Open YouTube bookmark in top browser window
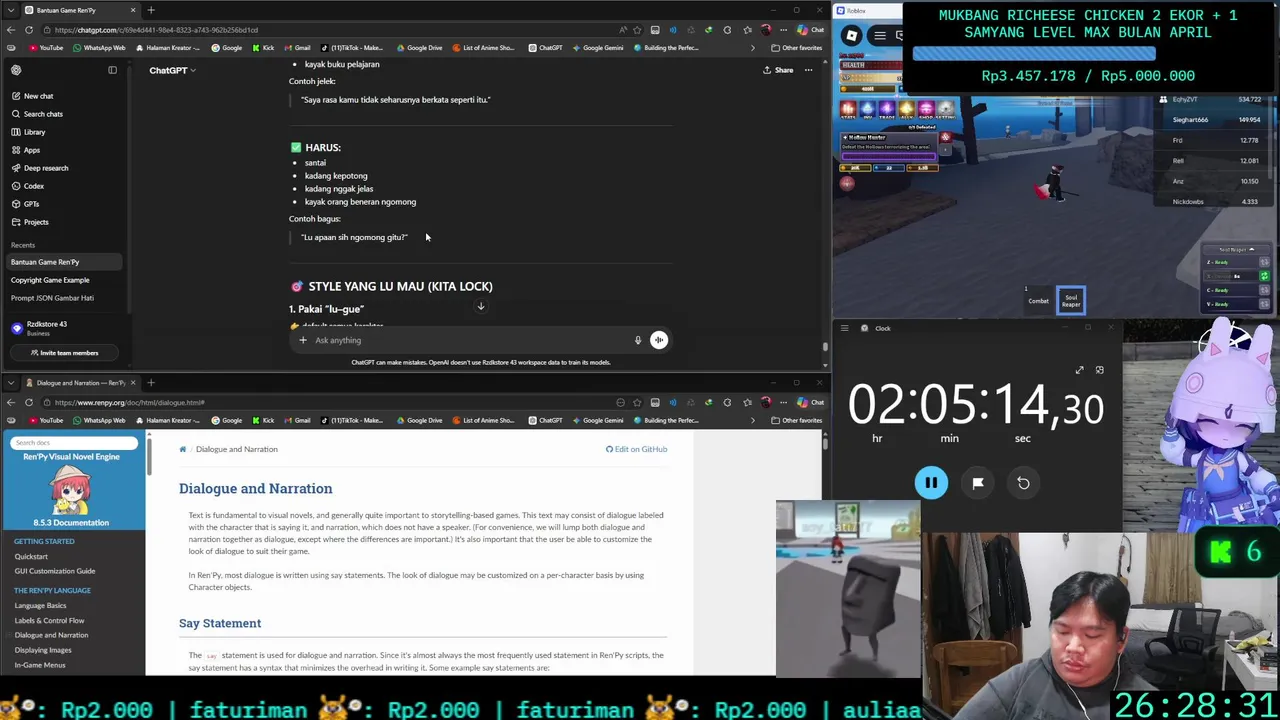This screenshot has height=720, width=1280. tap(46, 47)
